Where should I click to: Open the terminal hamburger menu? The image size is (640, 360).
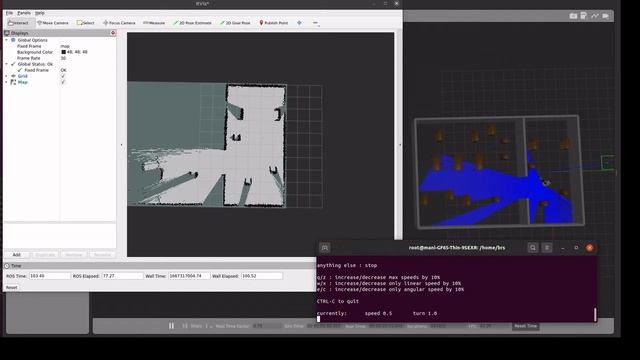(547, 248)
